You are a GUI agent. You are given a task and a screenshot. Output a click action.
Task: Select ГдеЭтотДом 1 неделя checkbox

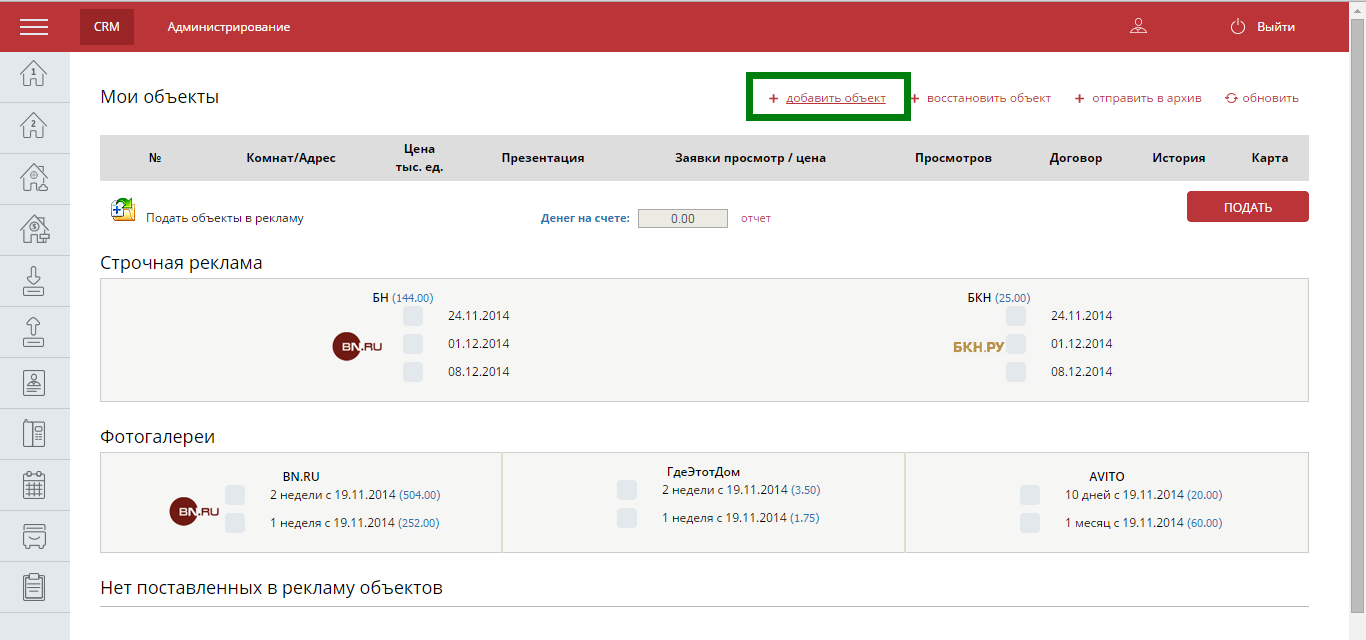tap(626, 518)
